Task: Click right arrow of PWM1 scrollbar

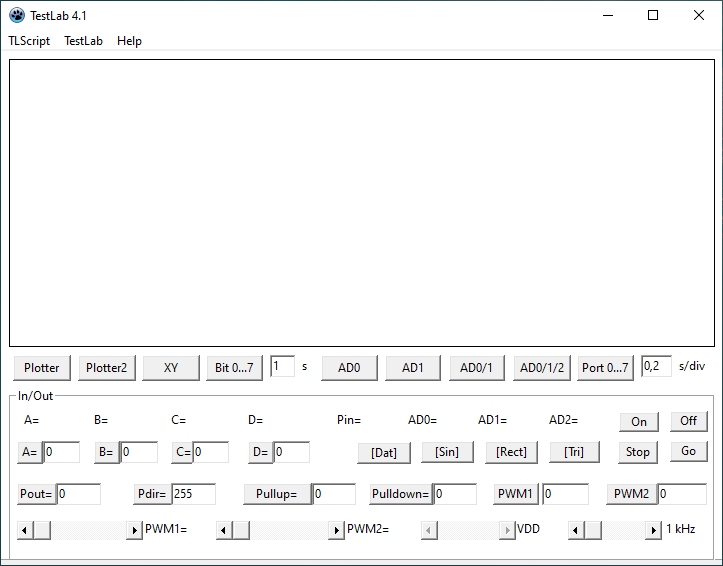Action: (134, 530)
